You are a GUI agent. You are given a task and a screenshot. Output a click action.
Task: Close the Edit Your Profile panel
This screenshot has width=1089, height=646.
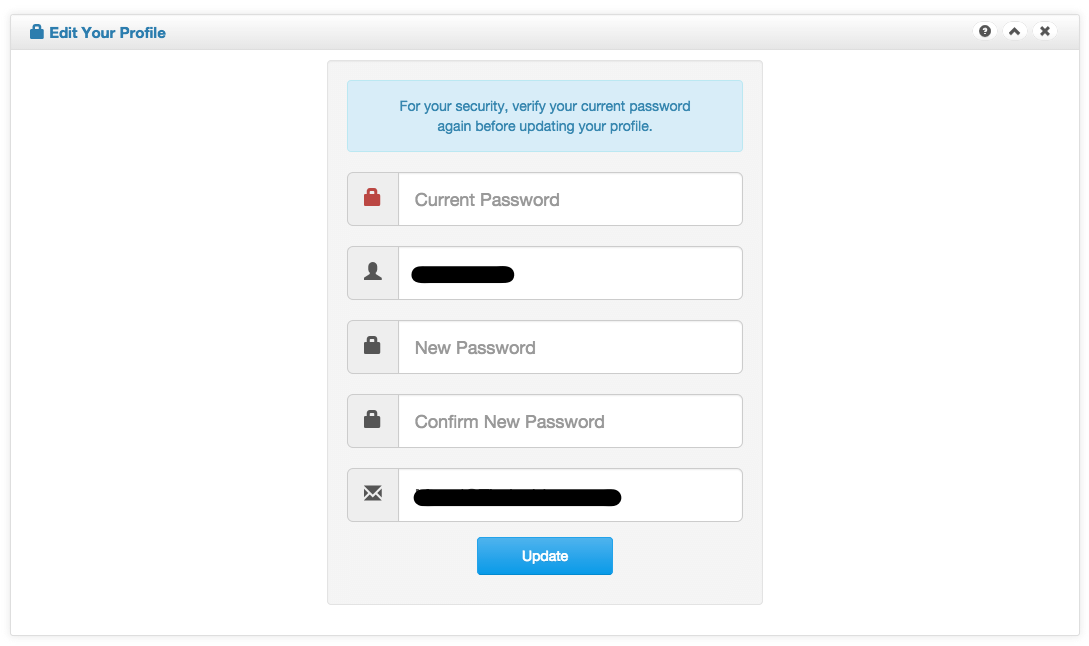pos(1045,31)
